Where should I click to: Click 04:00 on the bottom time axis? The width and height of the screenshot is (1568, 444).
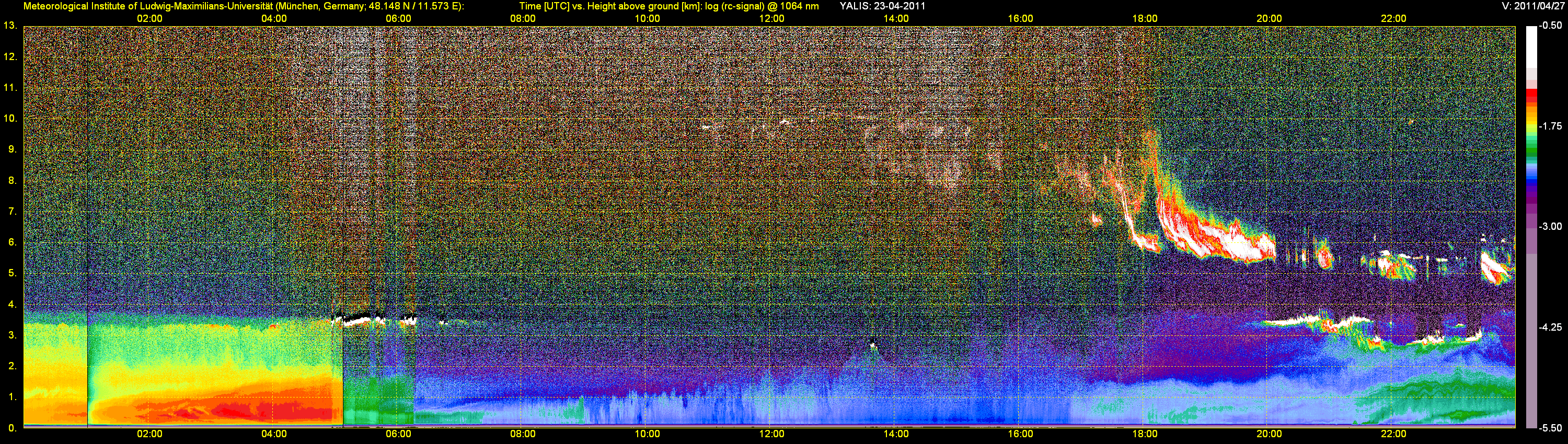pyautogui.click(x=274, y=434)
